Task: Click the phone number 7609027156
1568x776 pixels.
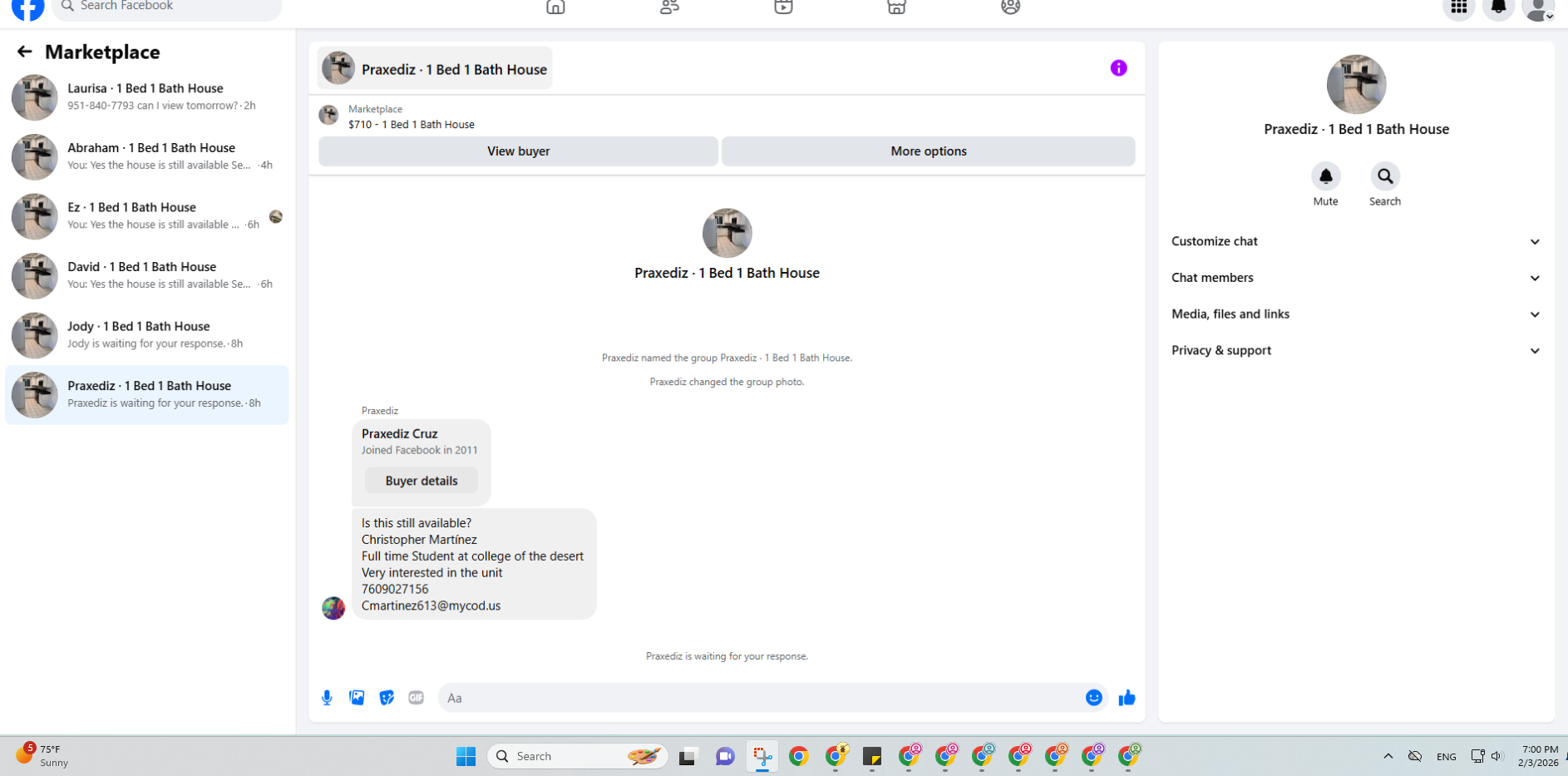Action: pos(395,589)
